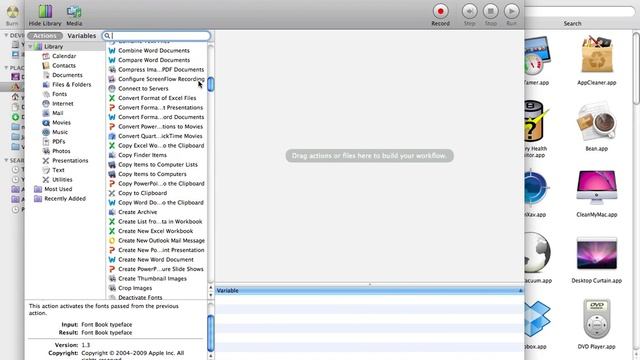The height and width of the screenshot is (360, 640).
Task: Click the Variable column header
Action: pyautogui.click(x=369, y=291)
